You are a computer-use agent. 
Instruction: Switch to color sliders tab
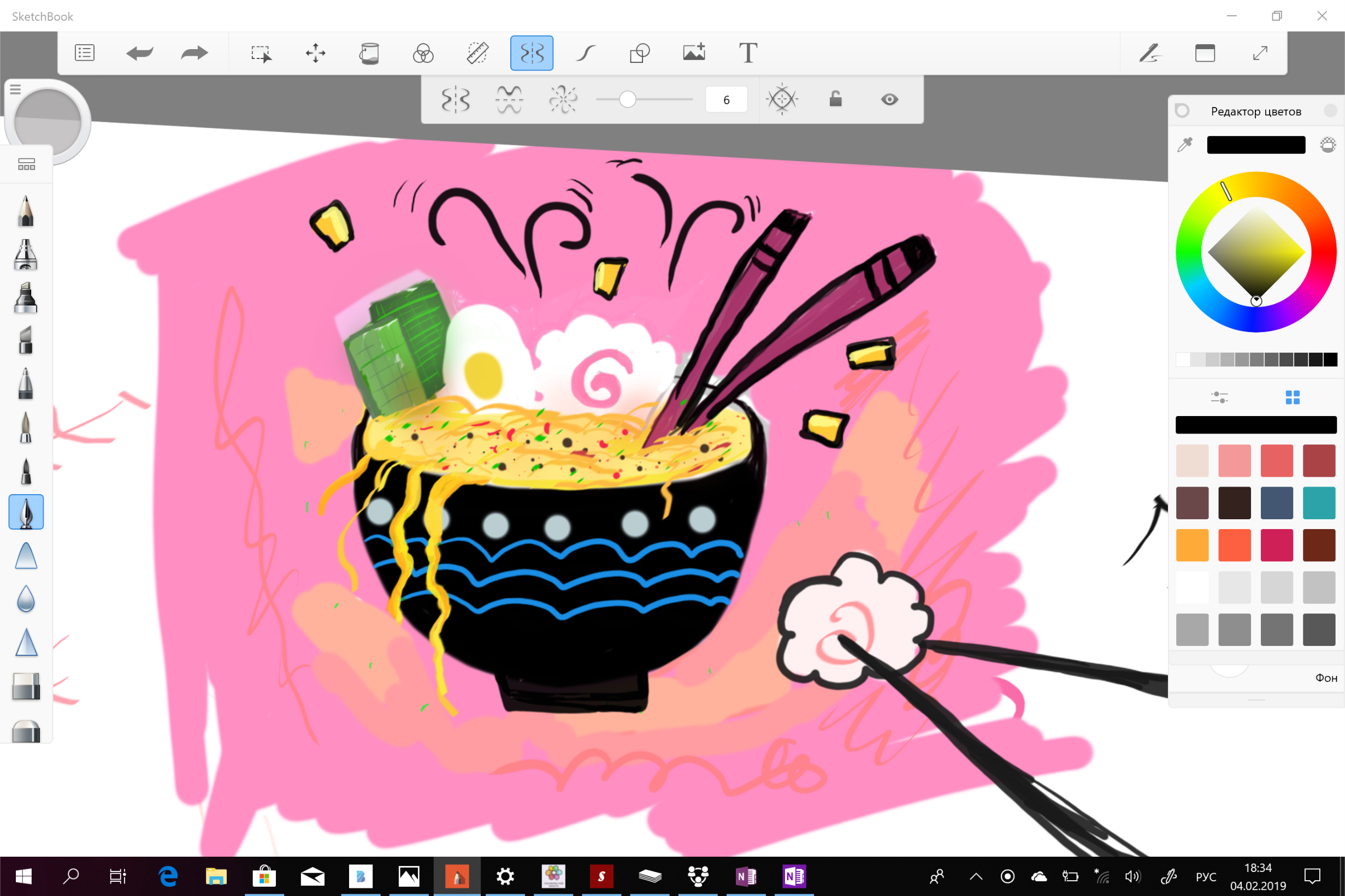(x=1219, y=397)
